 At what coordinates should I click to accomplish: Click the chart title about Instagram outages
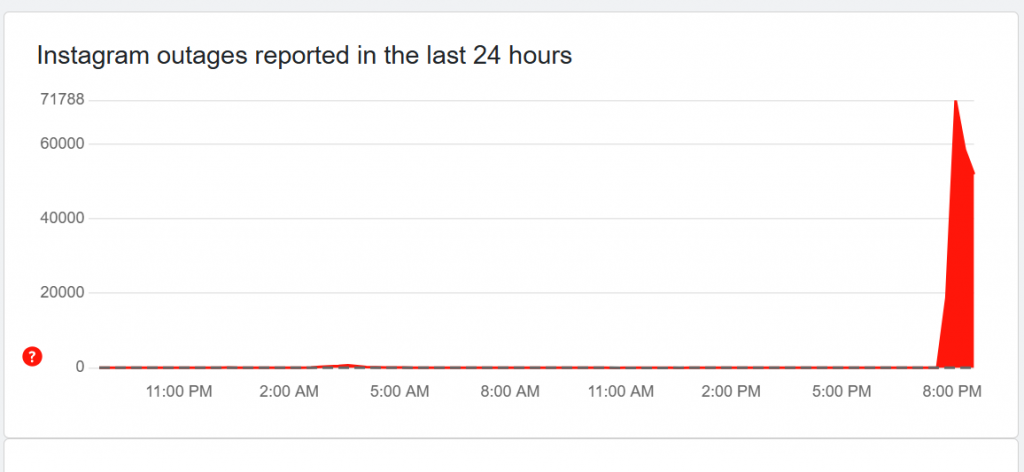(x=304, y=56)
